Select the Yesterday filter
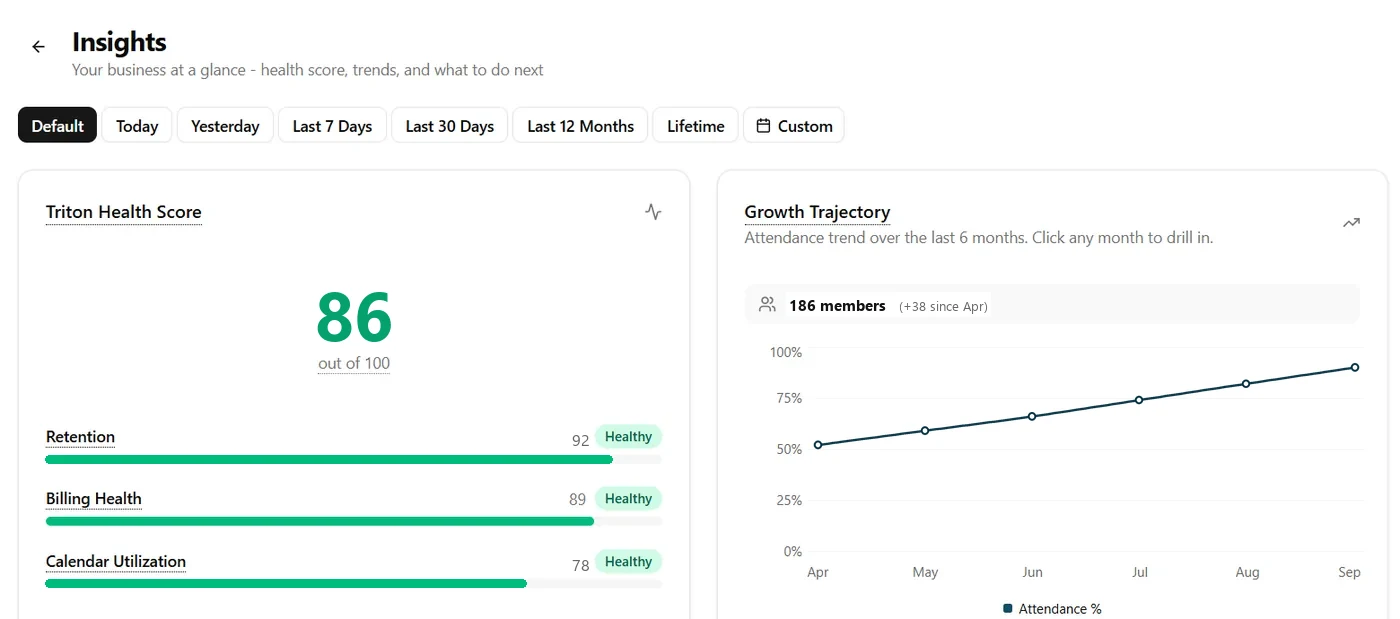 pyautogui.click(x=225, y=126)
